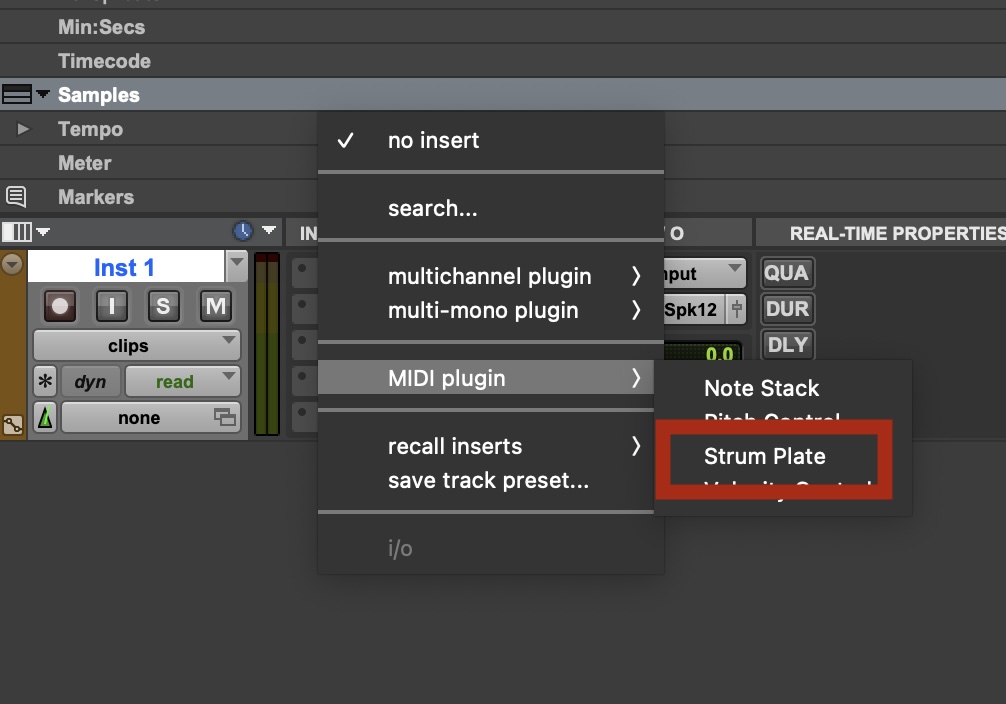Toggle QUA quantize in Real-Time Properties
This screenshot has width=1006, height=704.
[x=787, y=272]
